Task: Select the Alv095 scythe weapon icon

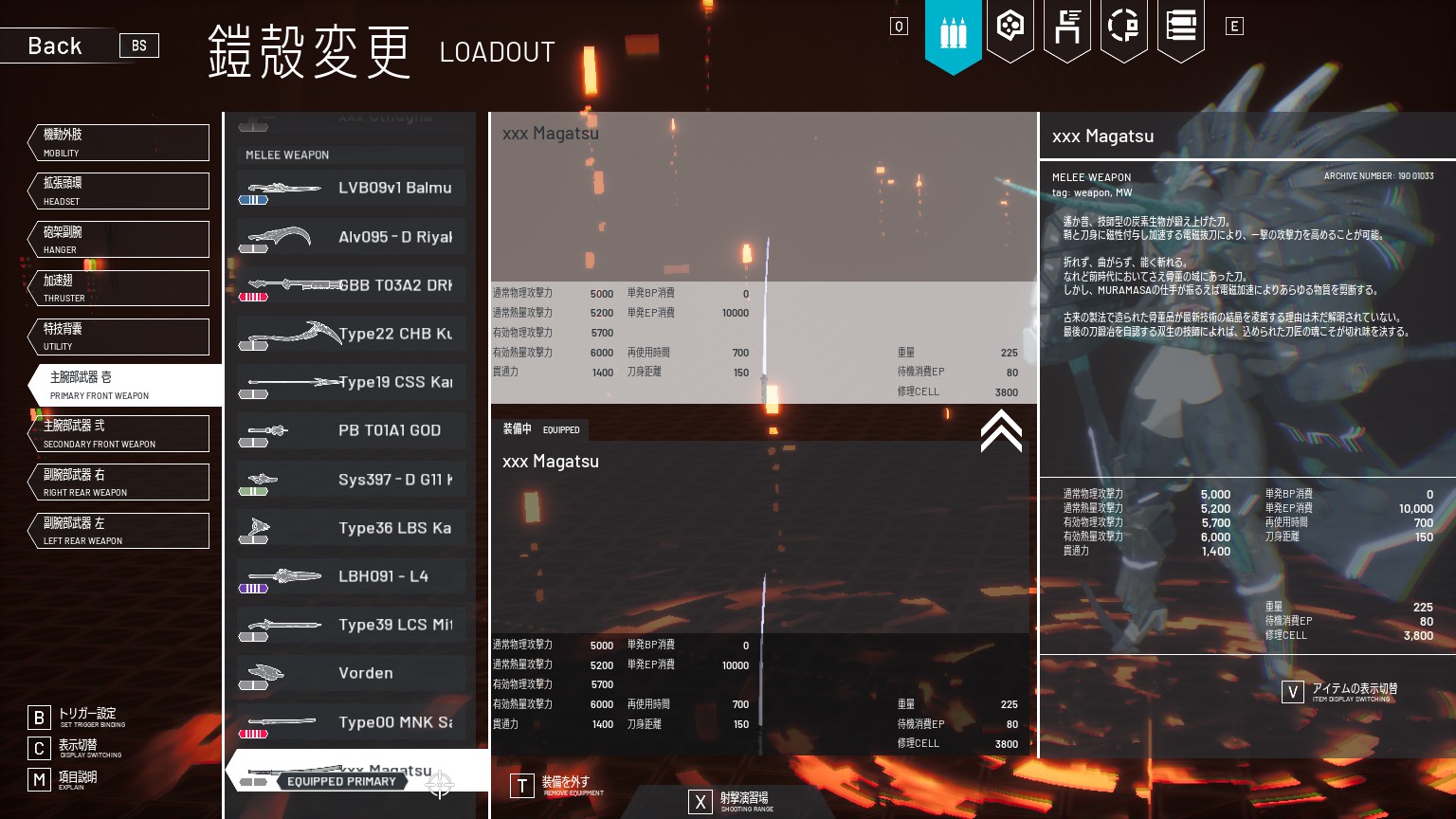Action: 280,236
